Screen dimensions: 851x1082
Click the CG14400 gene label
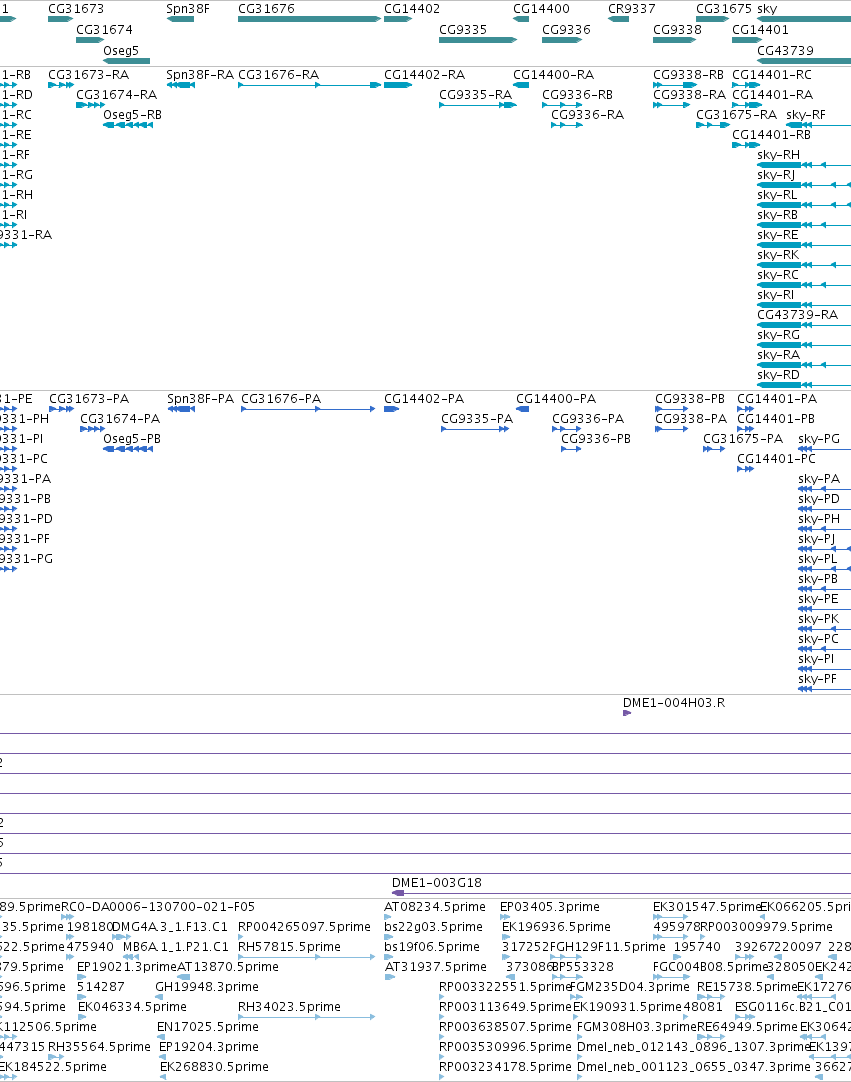point(541,9)
